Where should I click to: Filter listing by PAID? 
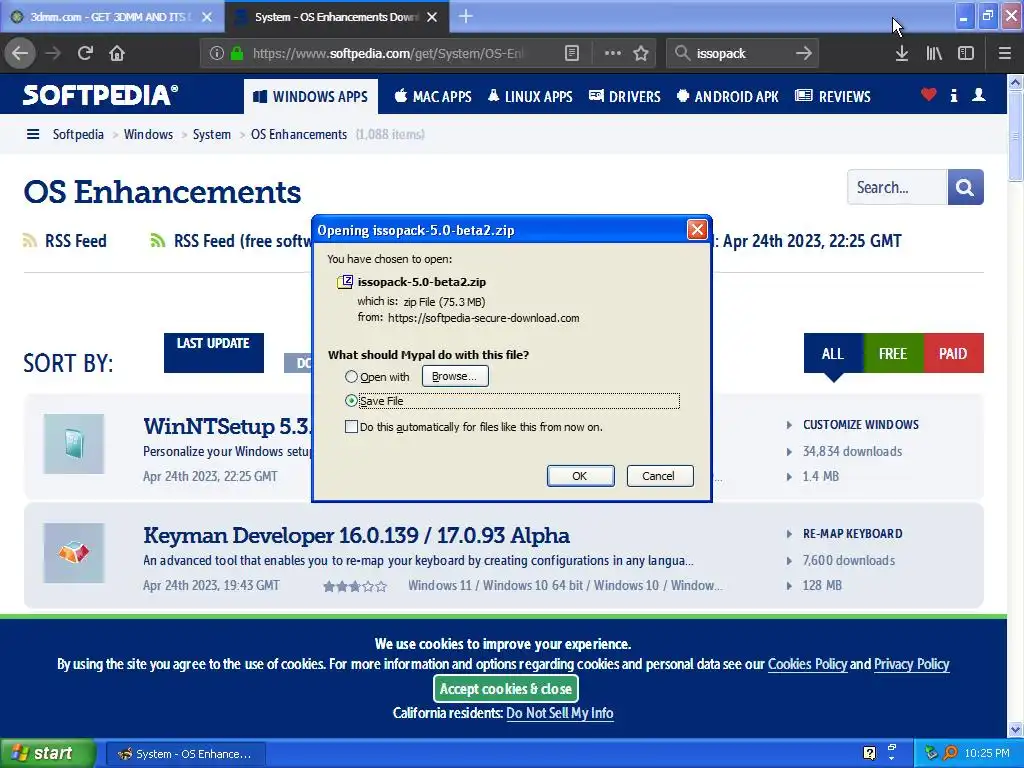[x=953, y=353]
